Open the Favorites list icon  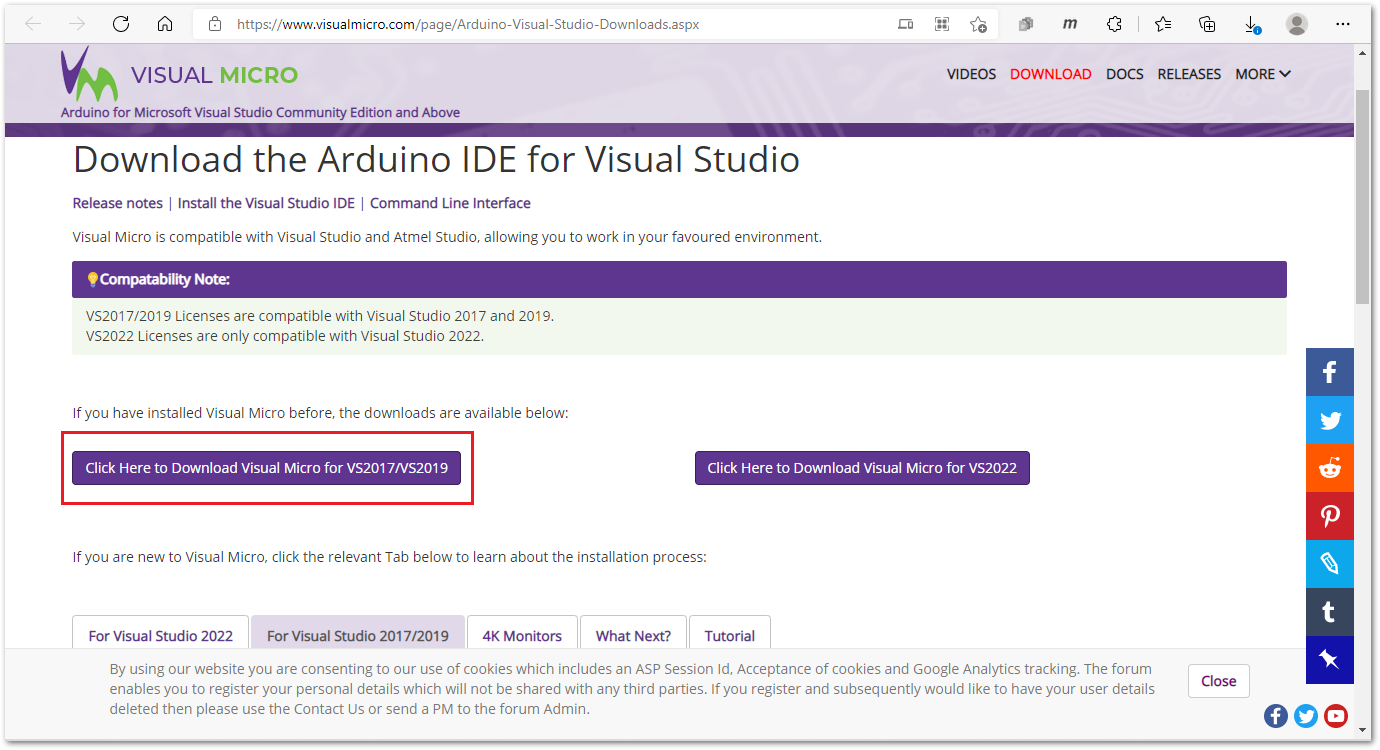tap(1163, 25)
